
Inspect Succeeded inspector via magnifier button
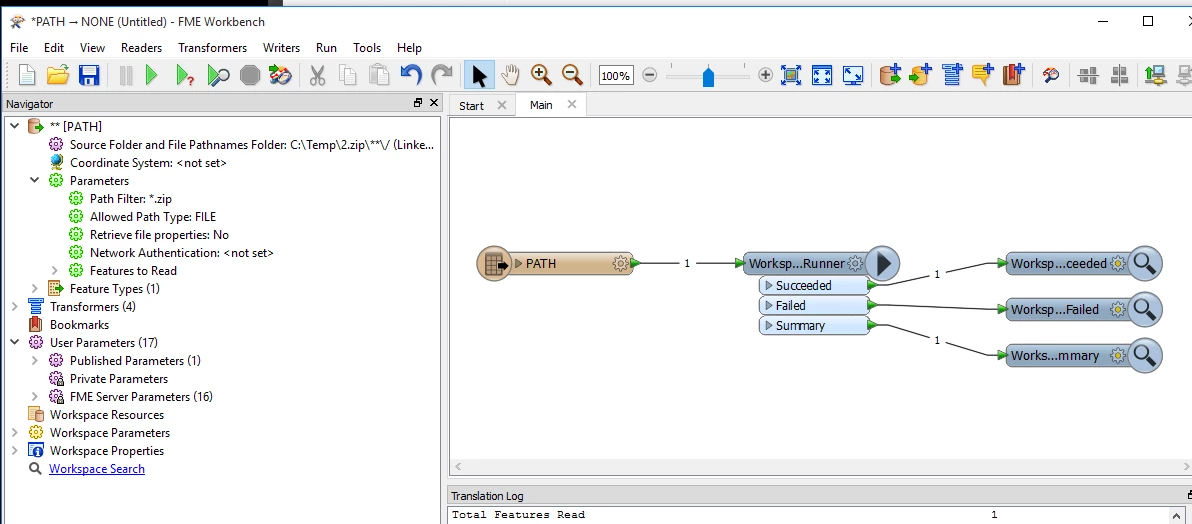point(1144,263)
